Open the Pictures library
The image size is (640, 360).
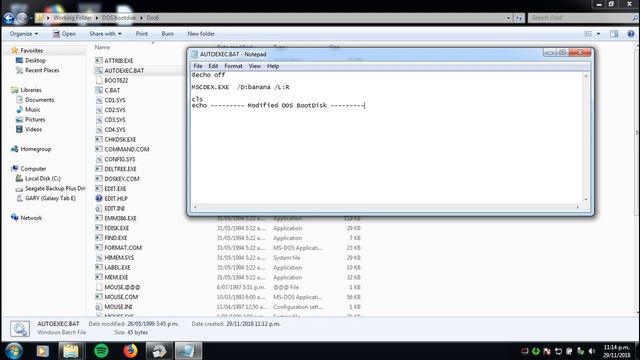(x=35, y=119)
